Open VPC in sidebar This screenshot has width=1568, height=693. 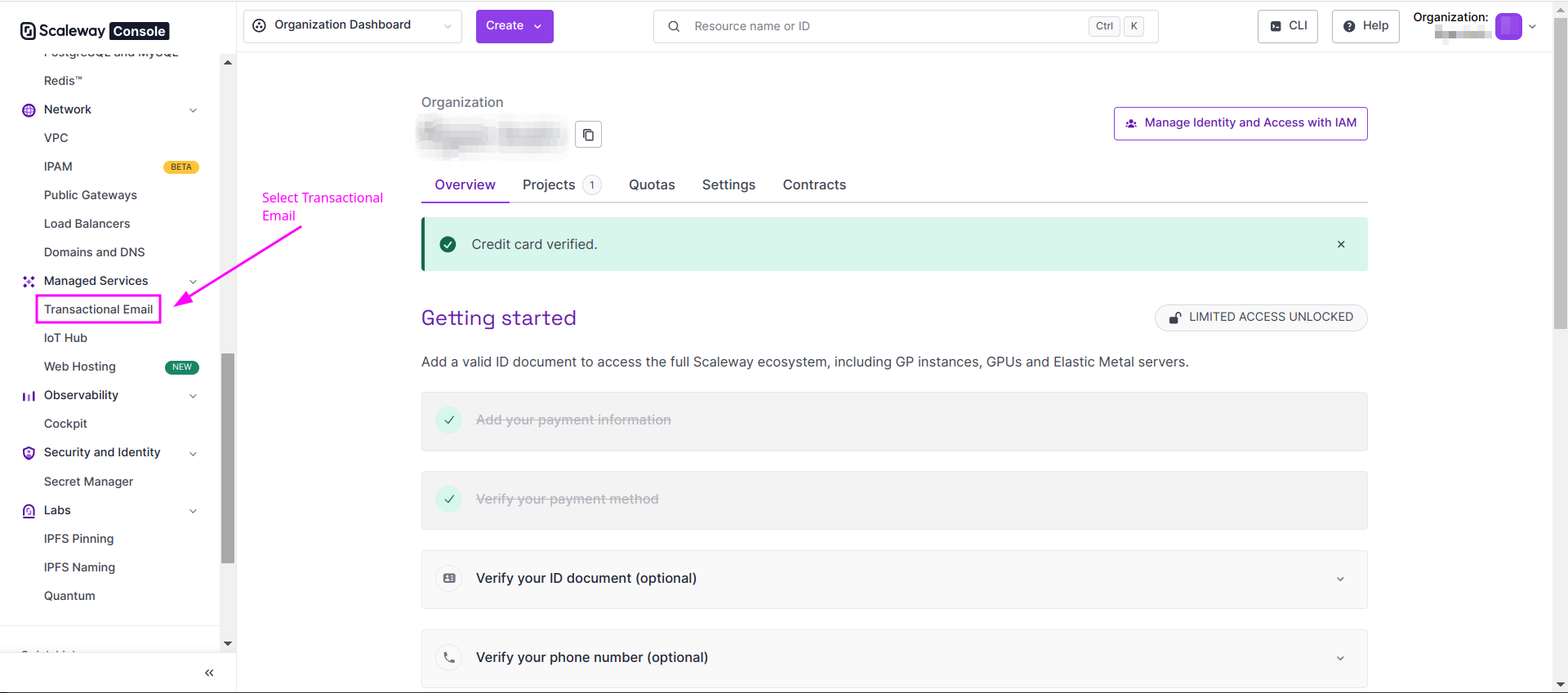point(56,138)
